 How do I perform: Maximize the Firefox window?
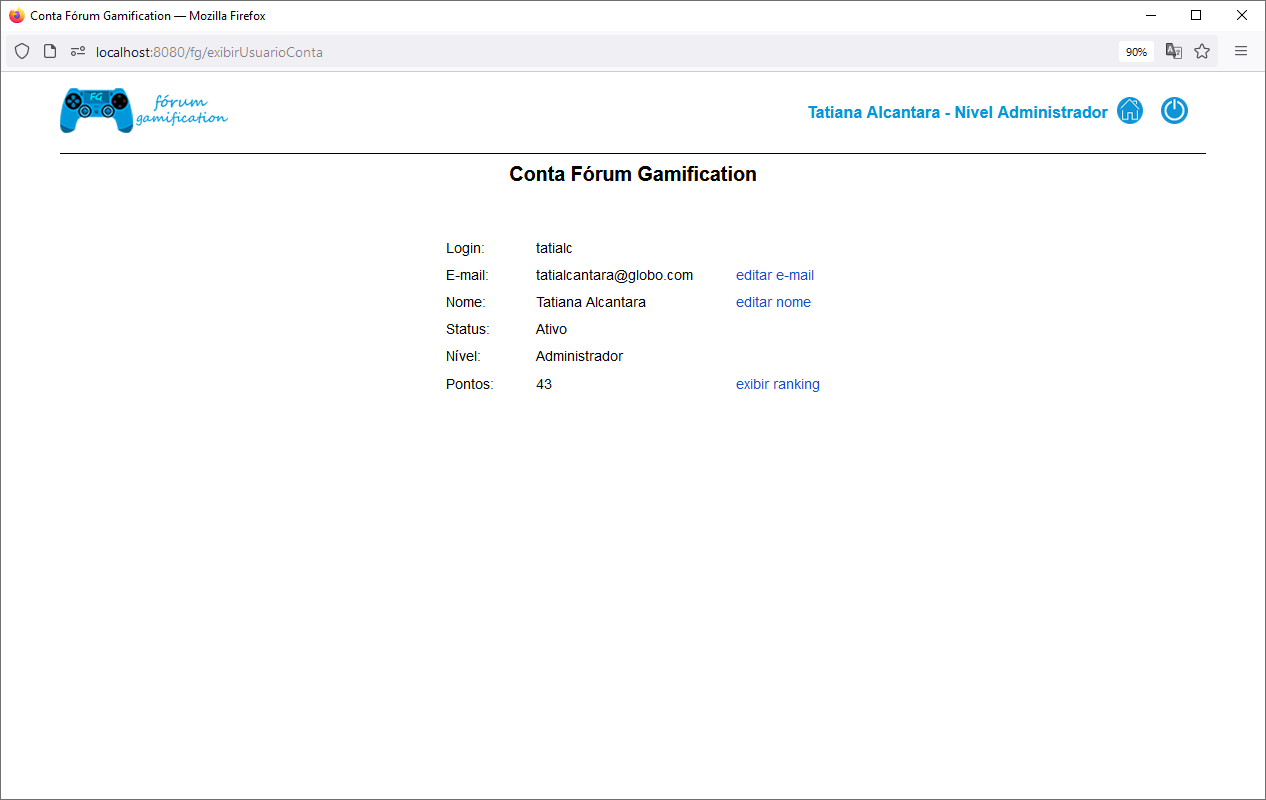pos(1196,16)
